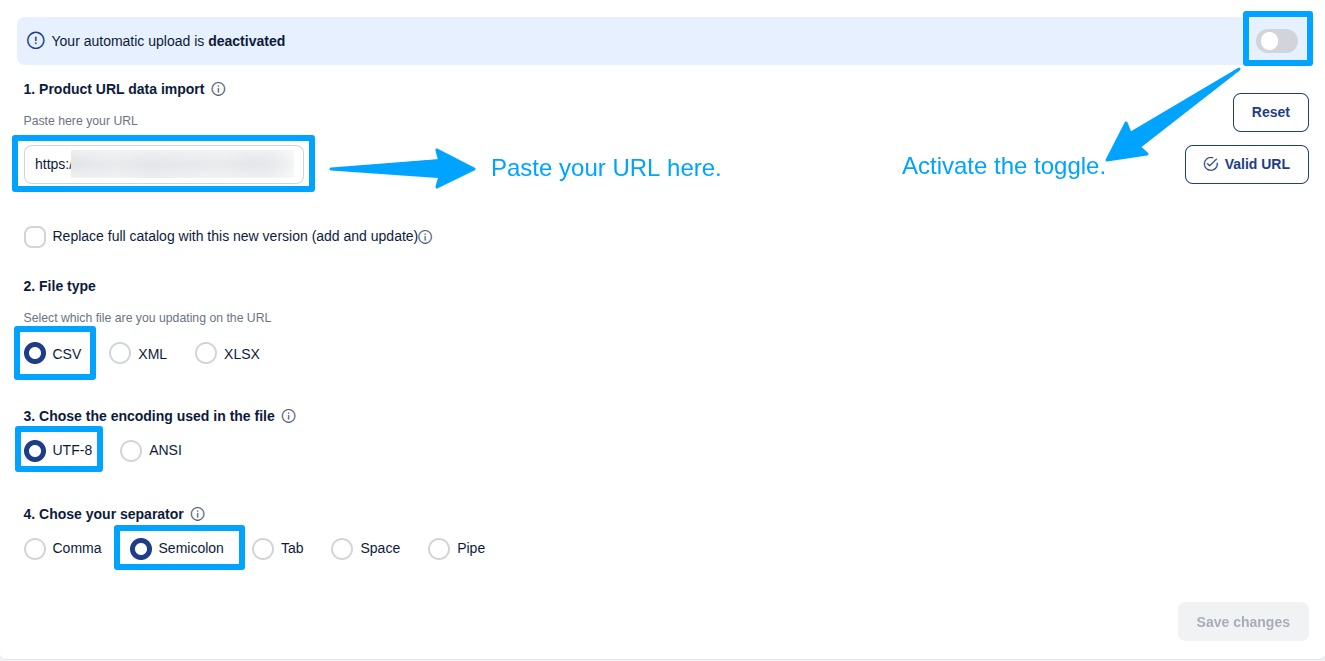This screenshot has width=1325, height=661.
Task: Click the Reset button
Action: pyautogui.click(x=1270, y=112)
